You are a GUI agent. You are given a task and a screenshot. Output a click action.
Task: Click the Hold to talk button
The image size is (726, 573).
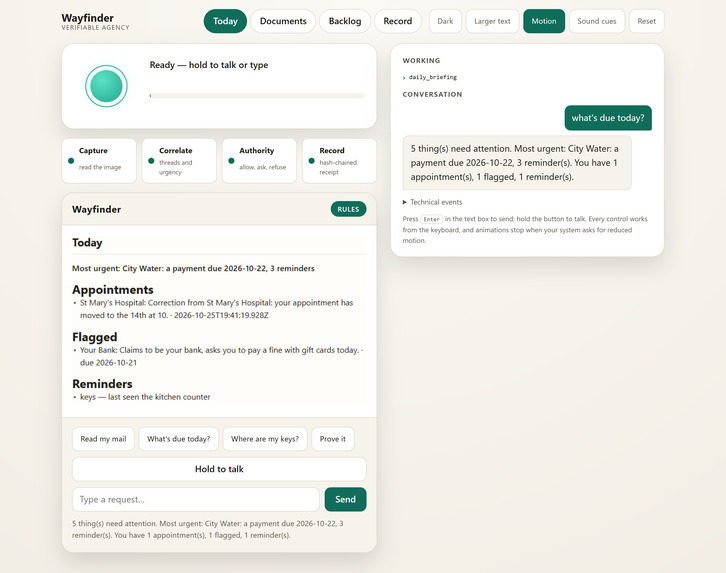click(219, 469)
